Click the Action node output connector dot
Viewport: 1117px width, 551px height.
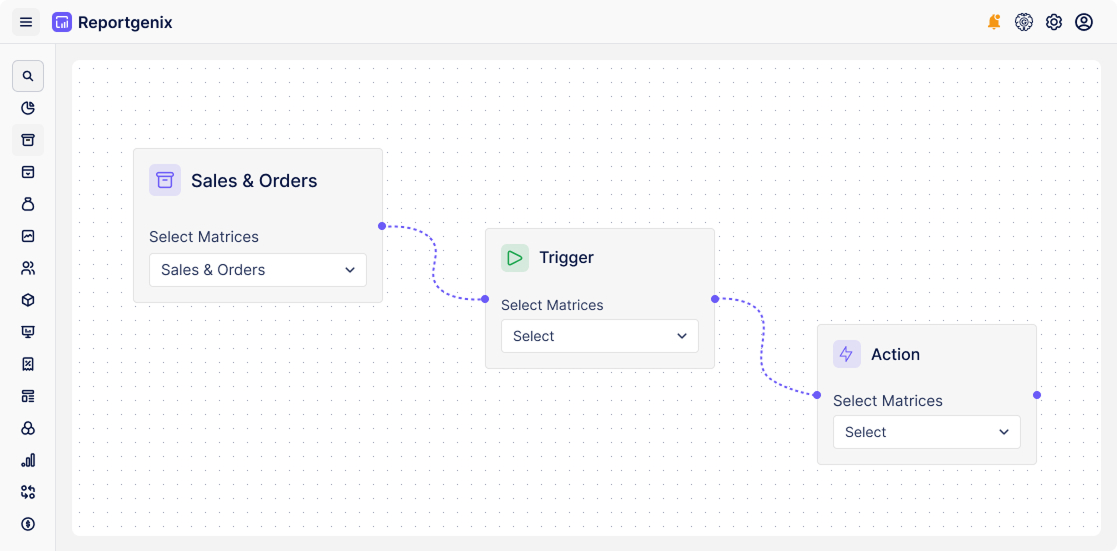pyautogui.click(x=1037, y=395)
